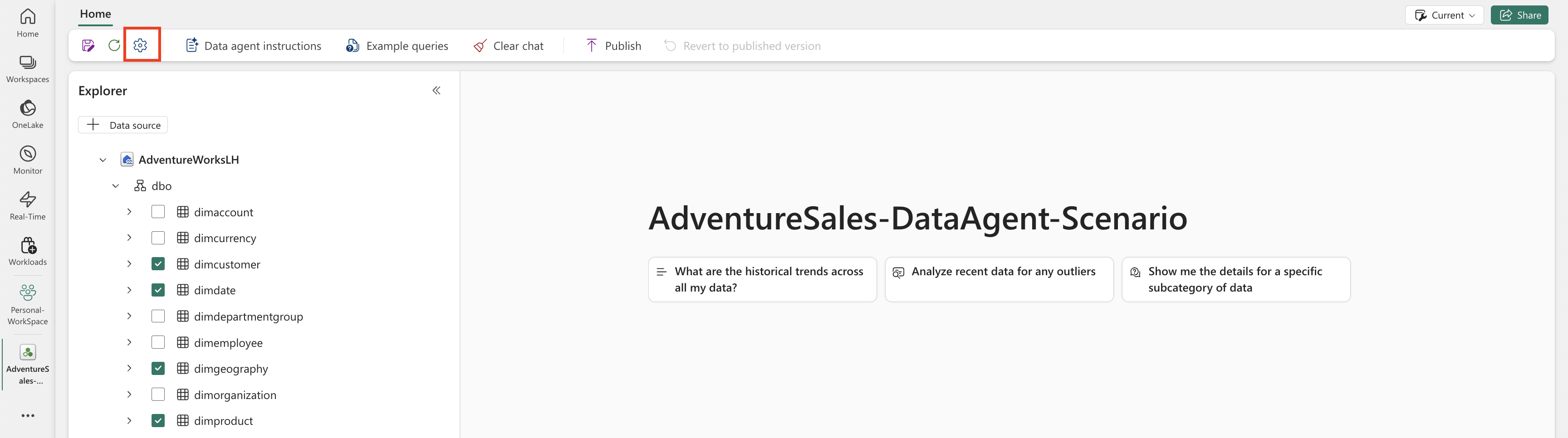1568x438 pixels.
Task: Click the save icon in toolbar
Action: (88, 46)
